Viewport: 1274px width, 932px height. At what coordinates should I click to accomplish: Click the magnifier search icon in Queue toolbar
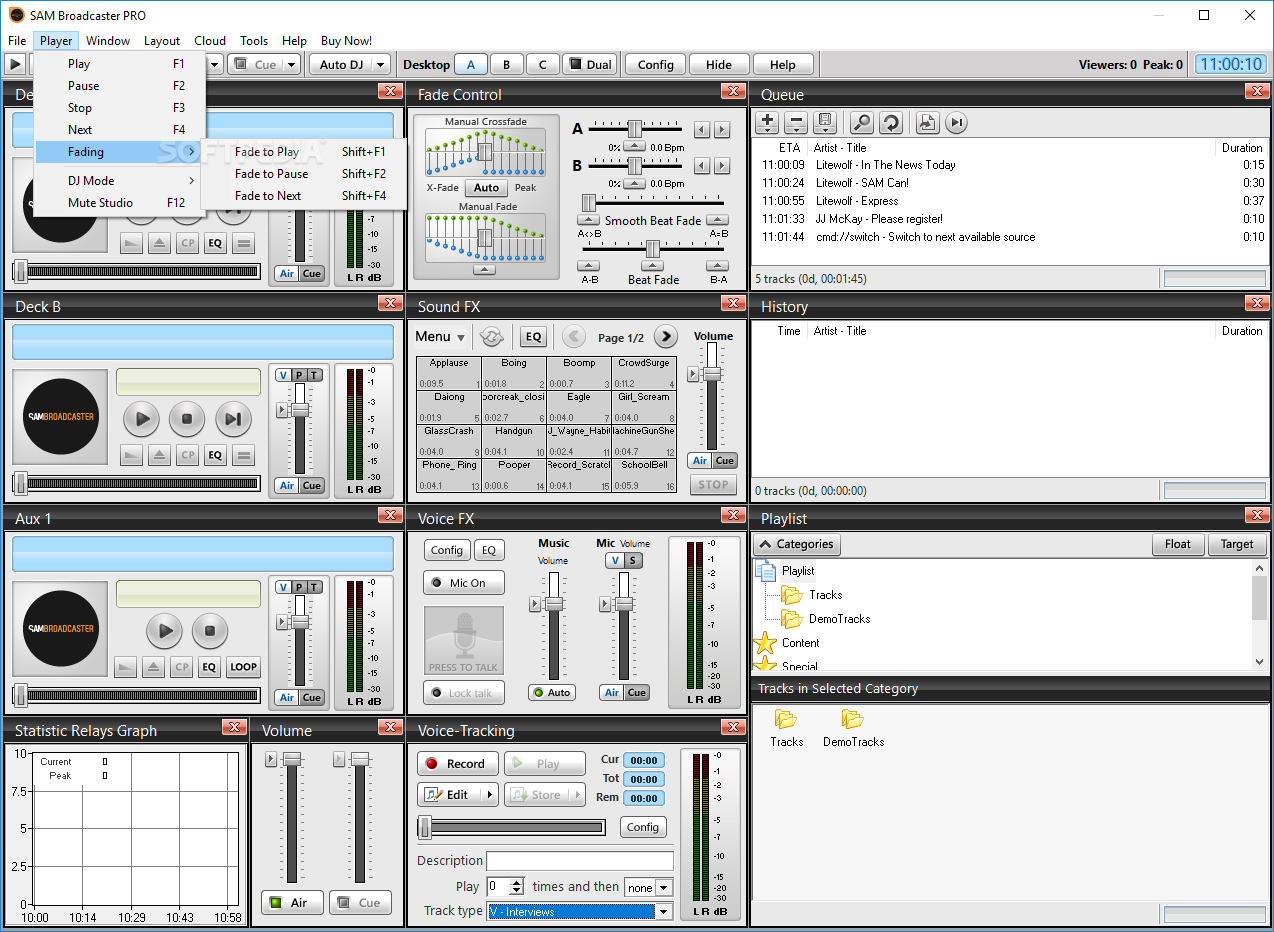(861, 122)
